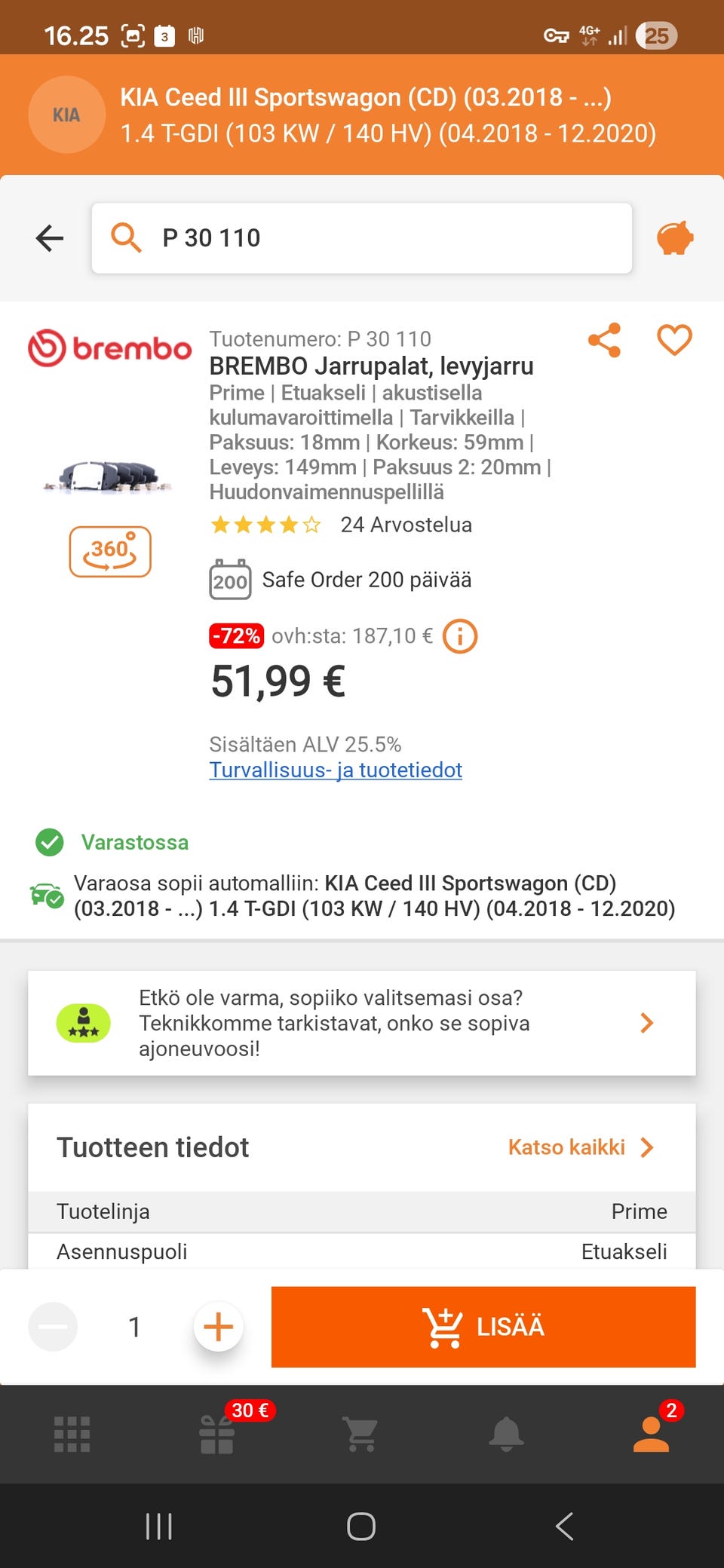
Task: Click the P 30 110 search field
Action: point(362,238)
